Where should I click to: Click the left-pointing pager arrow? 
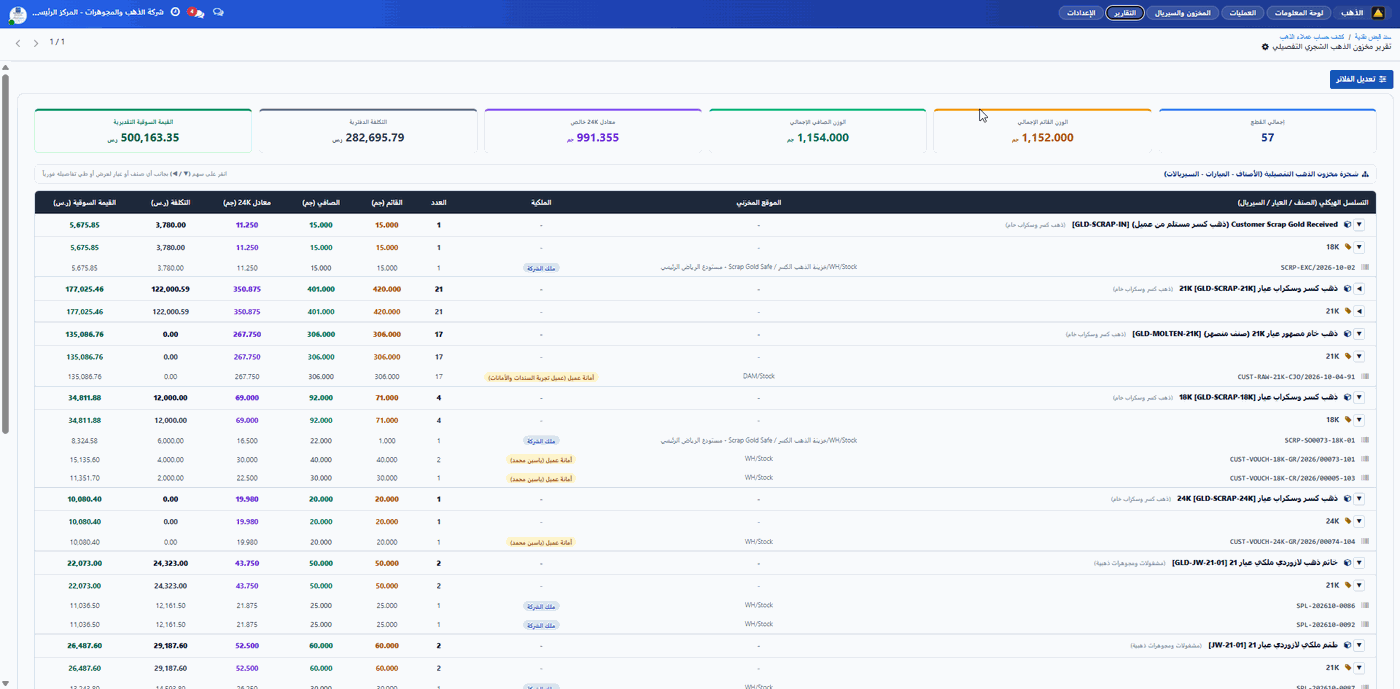pyautogui.click(x=18, y=43)
